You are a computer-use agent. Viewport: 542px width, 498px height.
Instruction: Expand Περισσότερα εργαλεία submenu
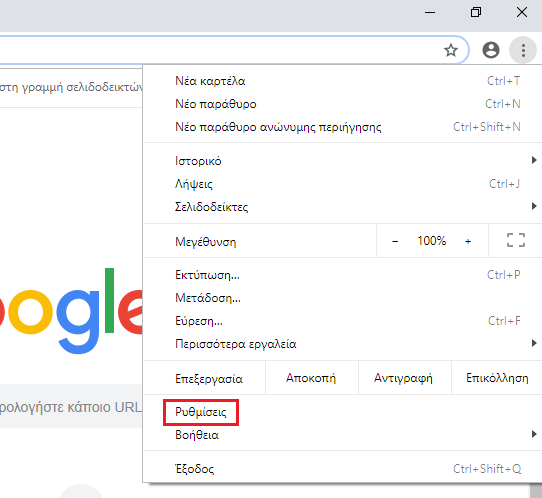point(343,344)
